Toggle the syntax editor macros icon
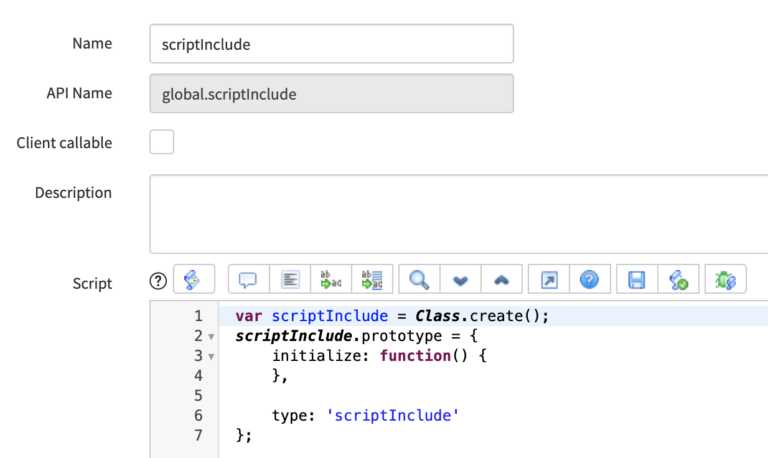The height and width of the screenshot is (458, 768). (x=193, y=280)
